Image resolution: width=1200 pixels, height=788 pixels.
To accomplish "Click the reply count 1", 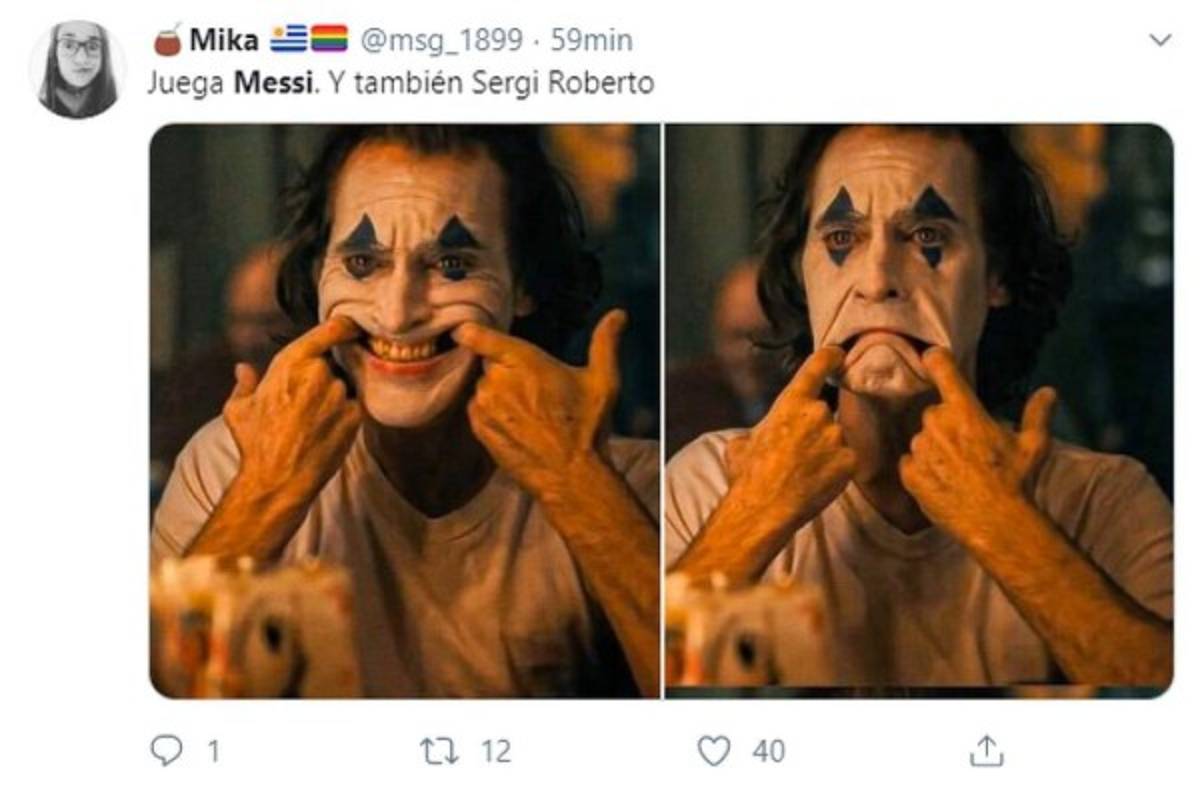I will point(214,750).
